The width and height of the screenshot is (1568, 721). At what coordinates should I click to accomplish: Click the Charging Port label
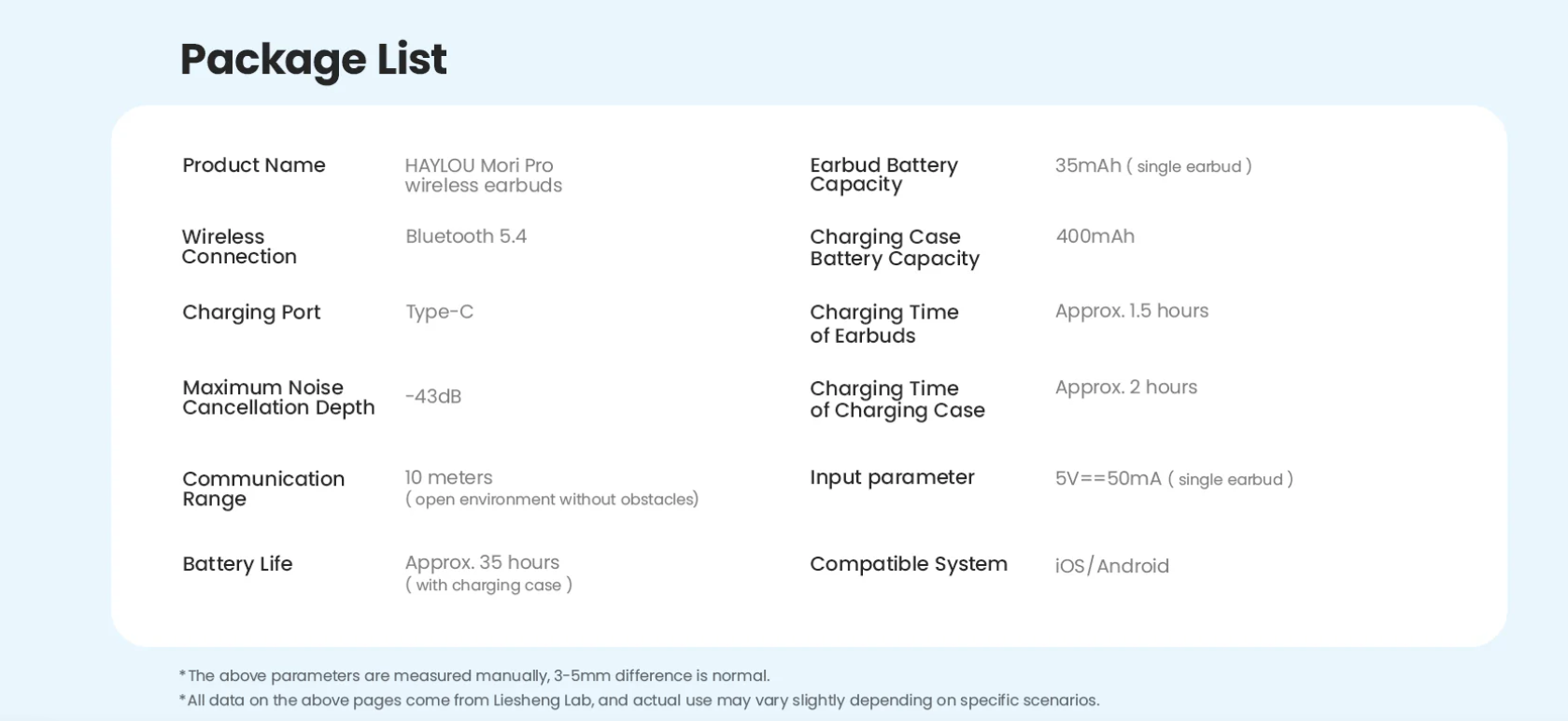pos(251,312)
